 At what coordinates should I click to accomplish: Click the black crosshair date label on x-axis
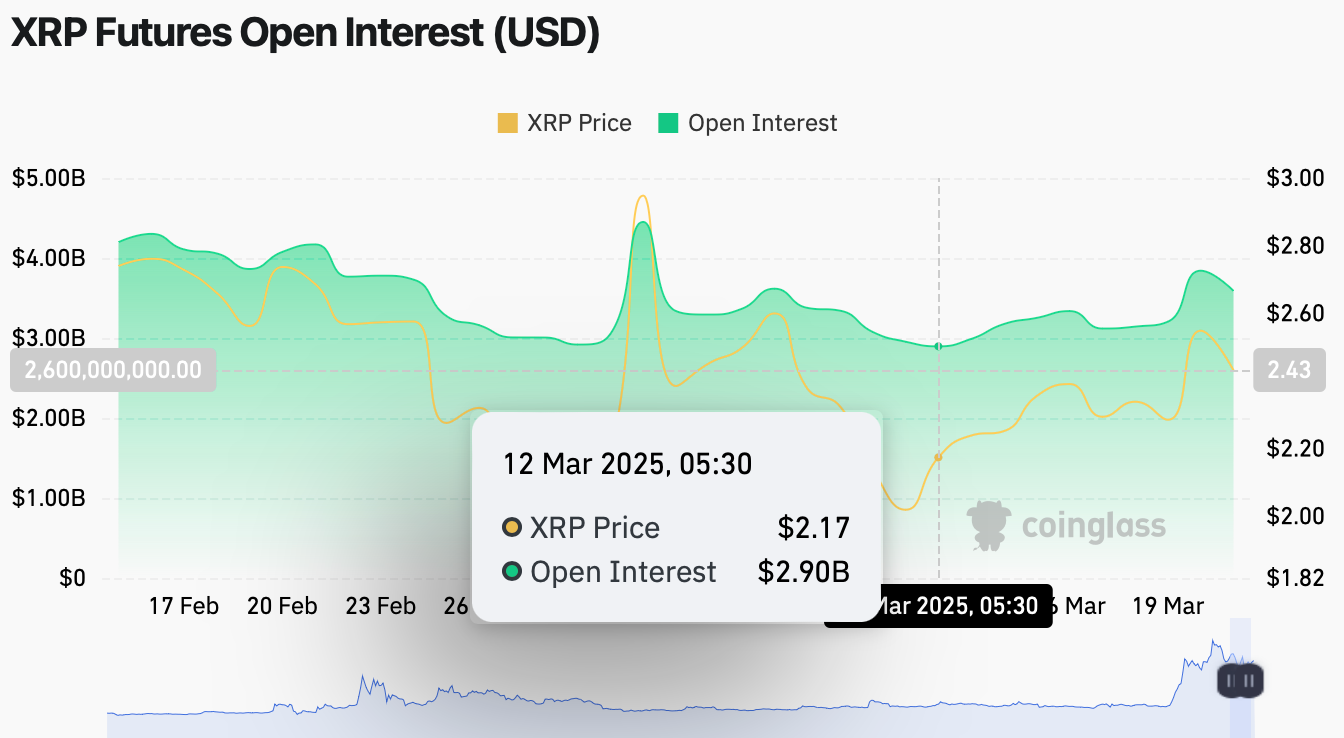click(938, 606)
